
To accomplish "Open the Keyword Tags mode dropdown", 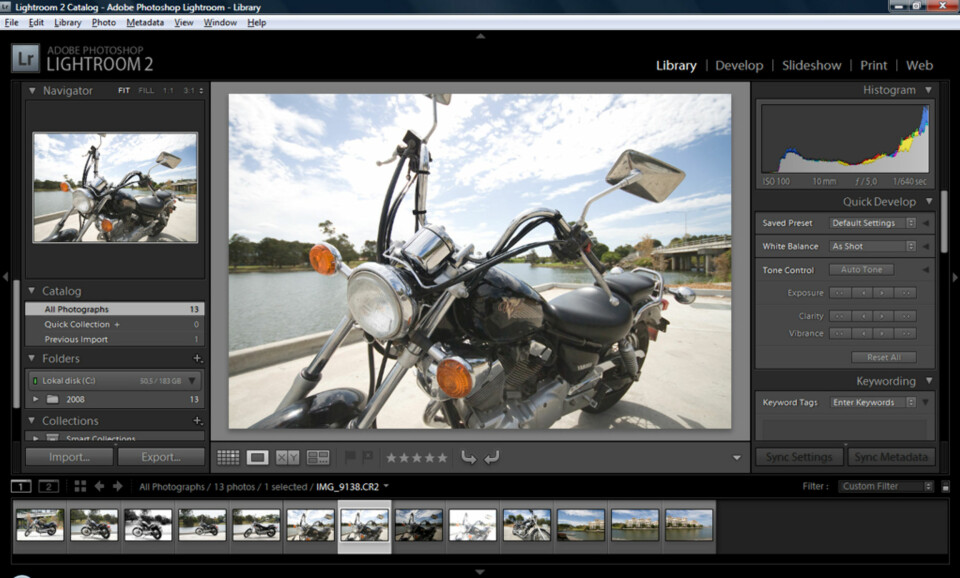I will [x=872, y=402].
